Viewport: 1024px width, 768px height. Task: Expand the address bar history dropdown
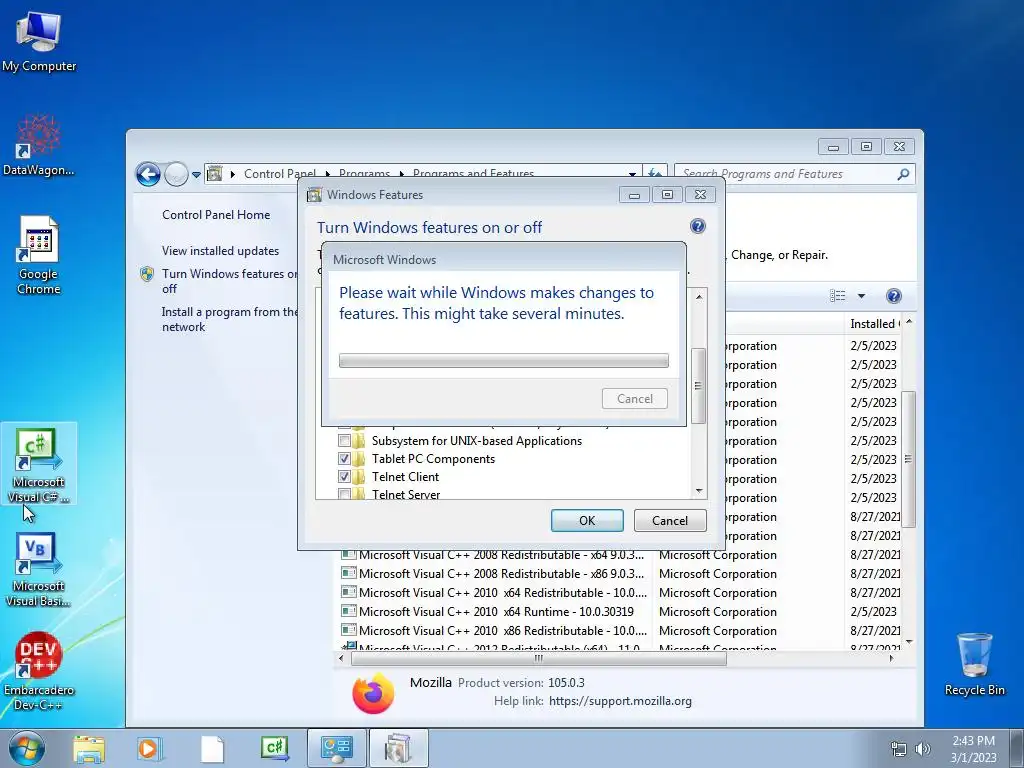632,174
